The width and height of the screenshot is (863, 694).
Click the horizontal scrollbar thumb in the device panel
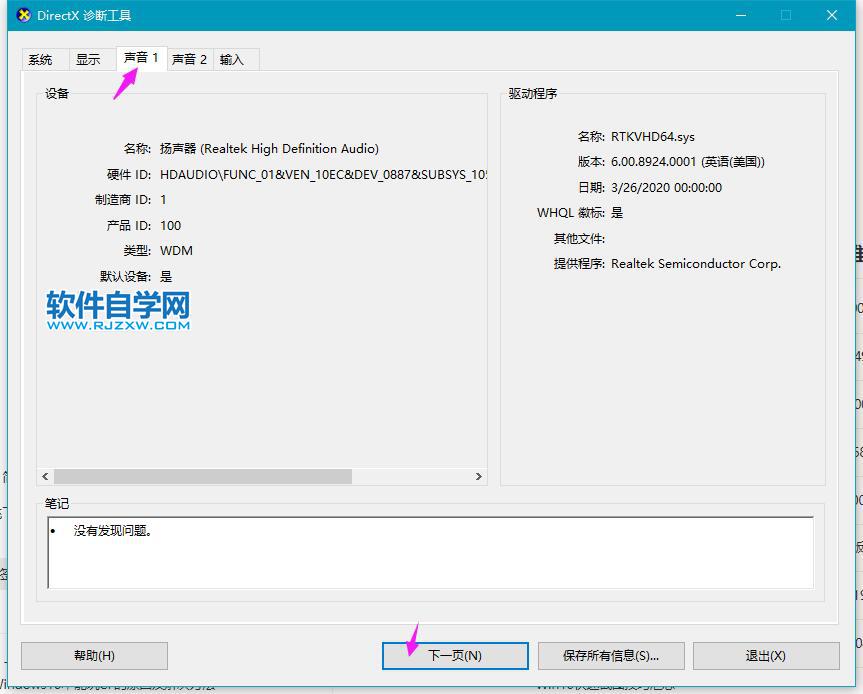click(x=202, y=477)
